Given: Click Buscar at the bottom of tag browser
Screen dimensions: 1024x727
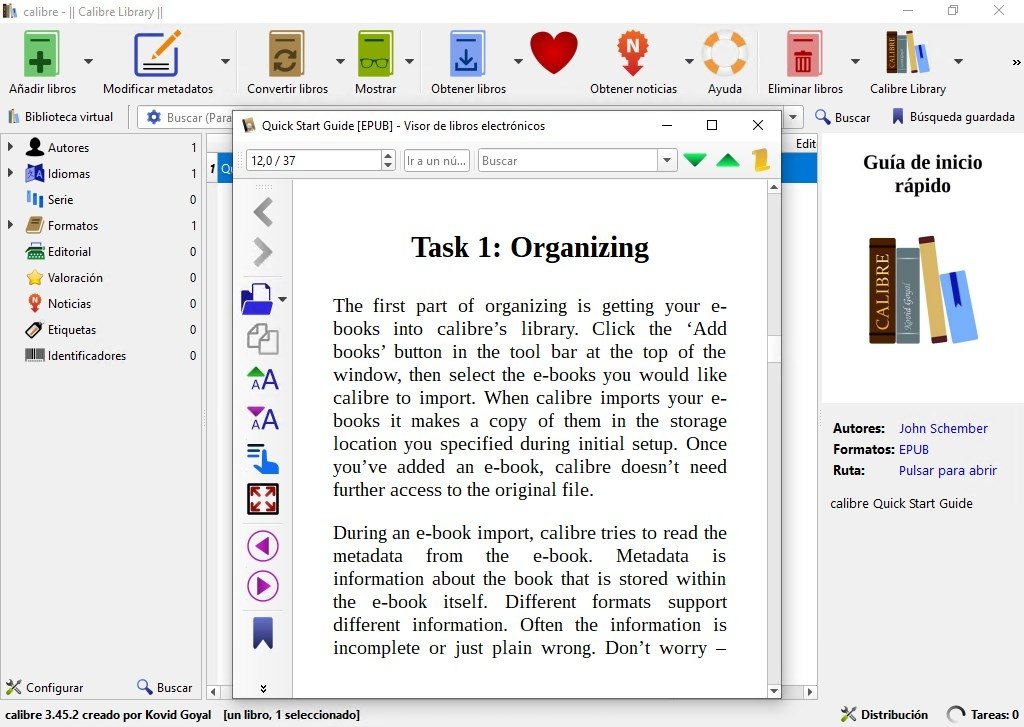Looking at the screenshot, I should point(165,687).
